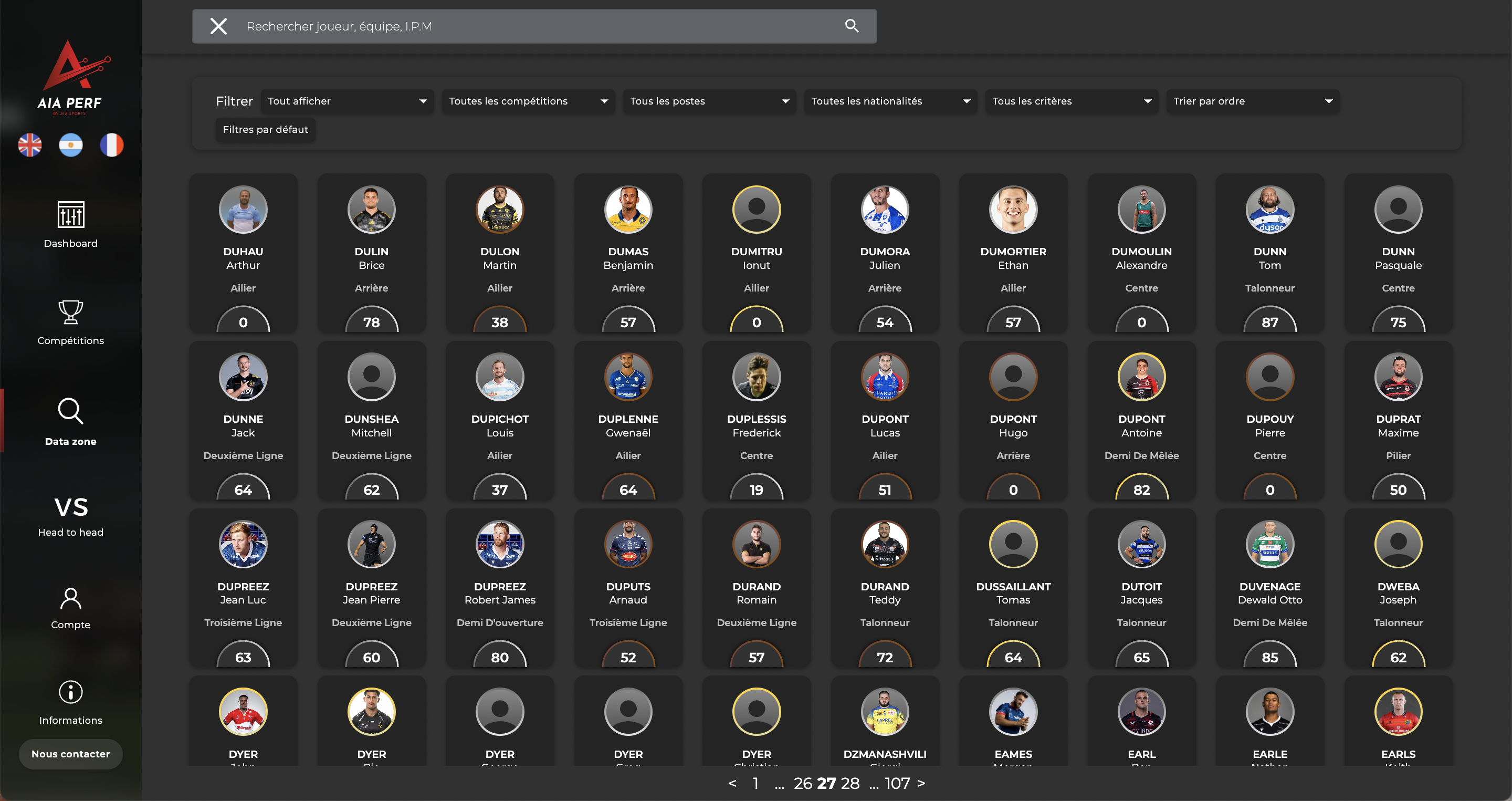Select the DUPLENNE Gwenaël name

click(628, 426)
